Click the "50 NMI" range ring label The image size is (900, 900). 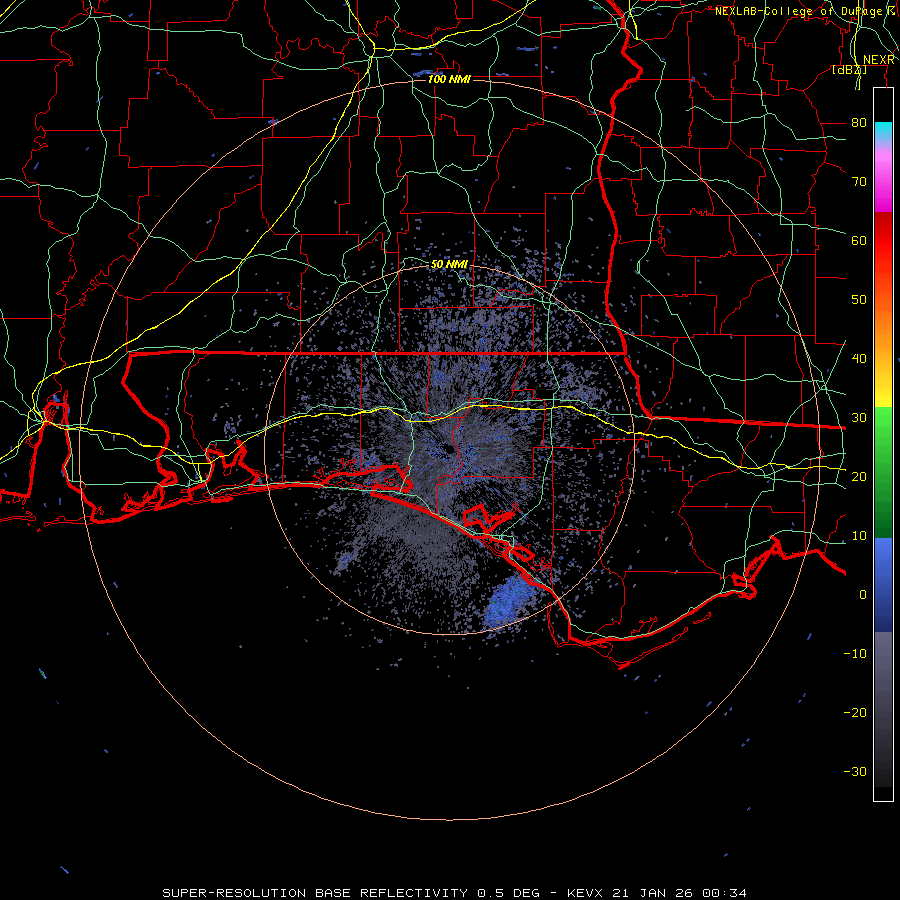(449, 264)
